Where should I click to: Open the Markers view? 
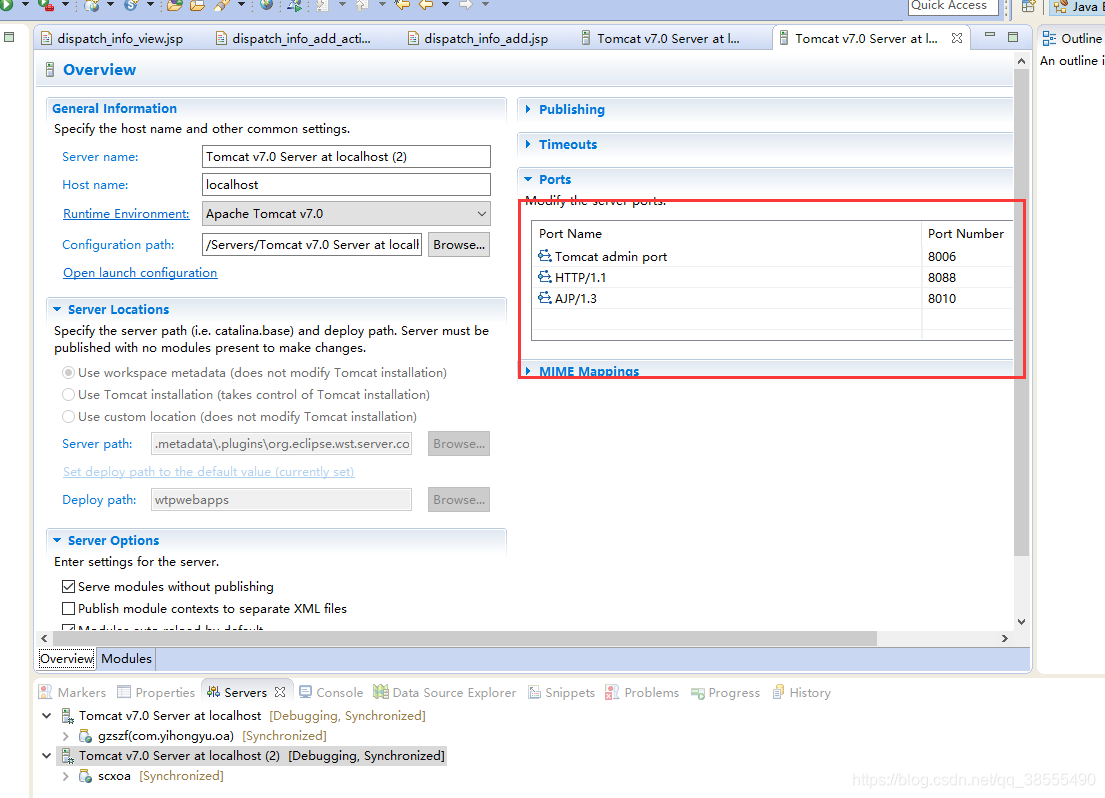(x=73, y=693)
